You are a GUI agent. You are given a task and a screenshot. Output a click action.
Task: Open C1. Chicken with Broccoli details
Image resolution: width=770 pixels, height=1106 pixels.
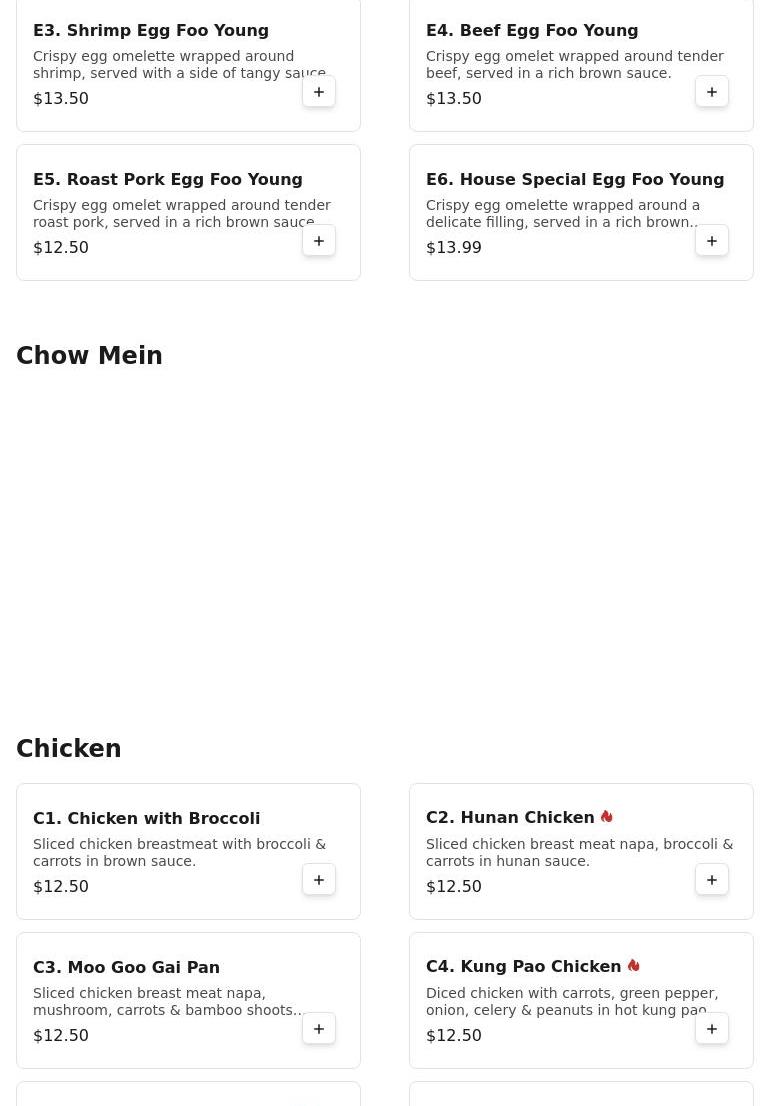click(x=147, y=818)
